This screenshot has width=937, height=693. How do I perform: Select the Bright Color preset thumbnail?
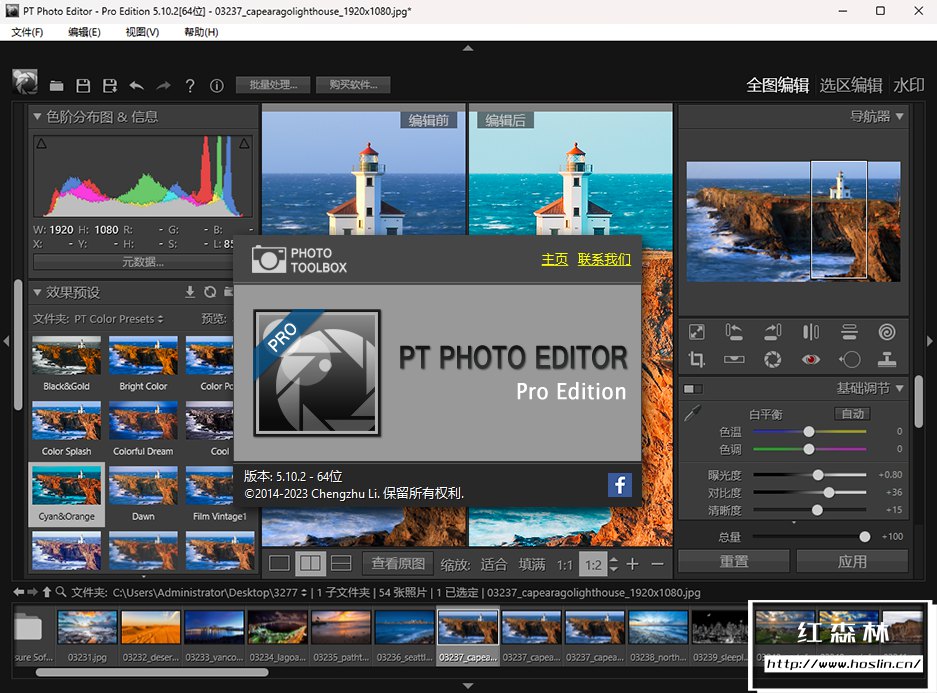pos(143,357)
